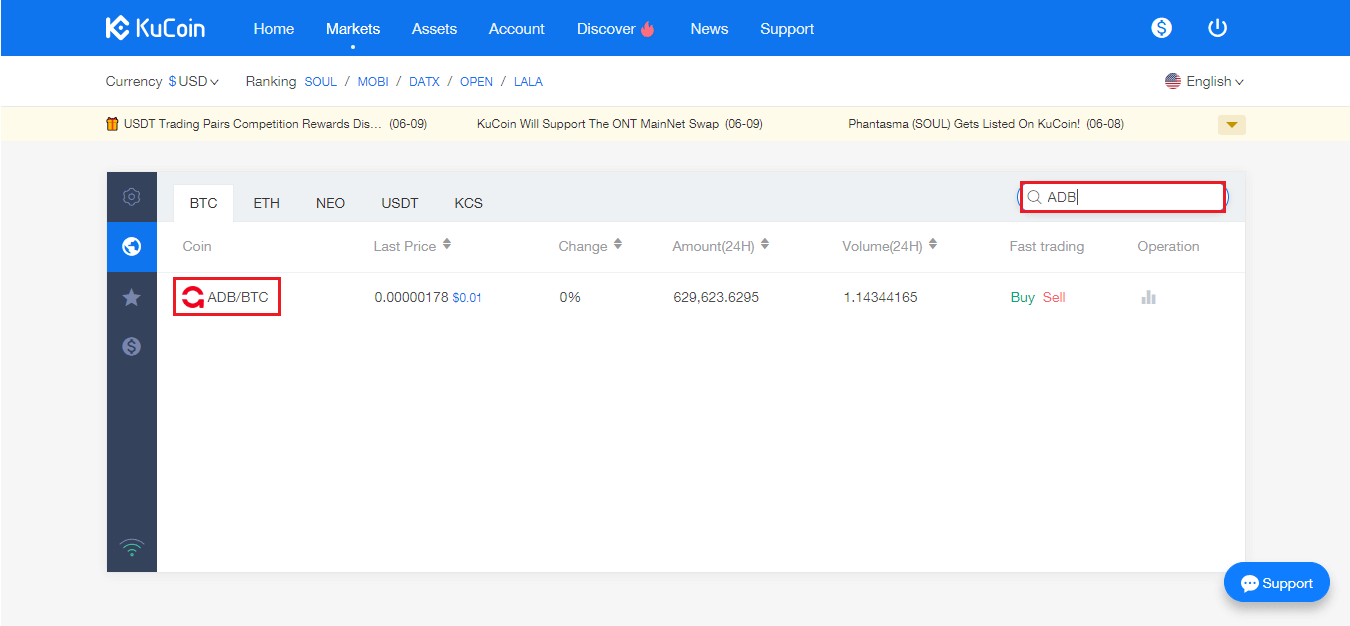Click the $0.01 price value
The width and height of the screenshot is (1350, 626).
[467, 298]
